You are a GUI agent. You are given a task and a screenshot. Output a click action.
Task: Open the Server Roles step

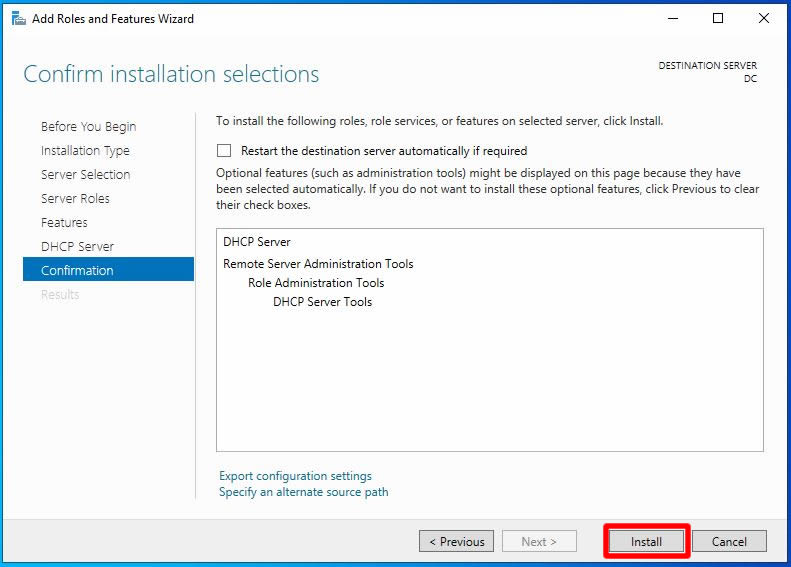pos(75,199)
